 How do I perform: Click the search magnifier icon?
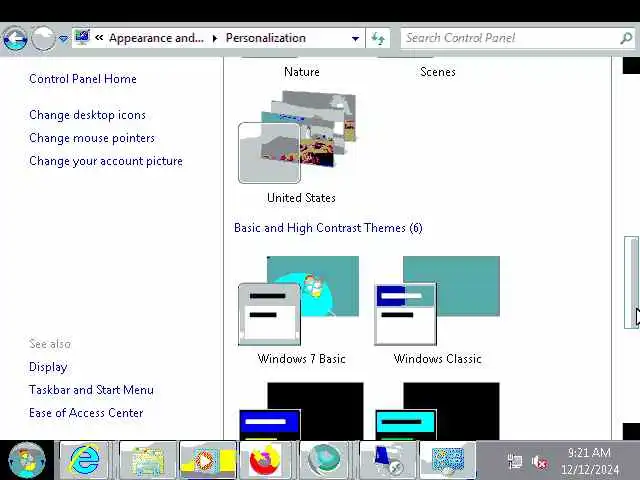(x=627, y=38)
